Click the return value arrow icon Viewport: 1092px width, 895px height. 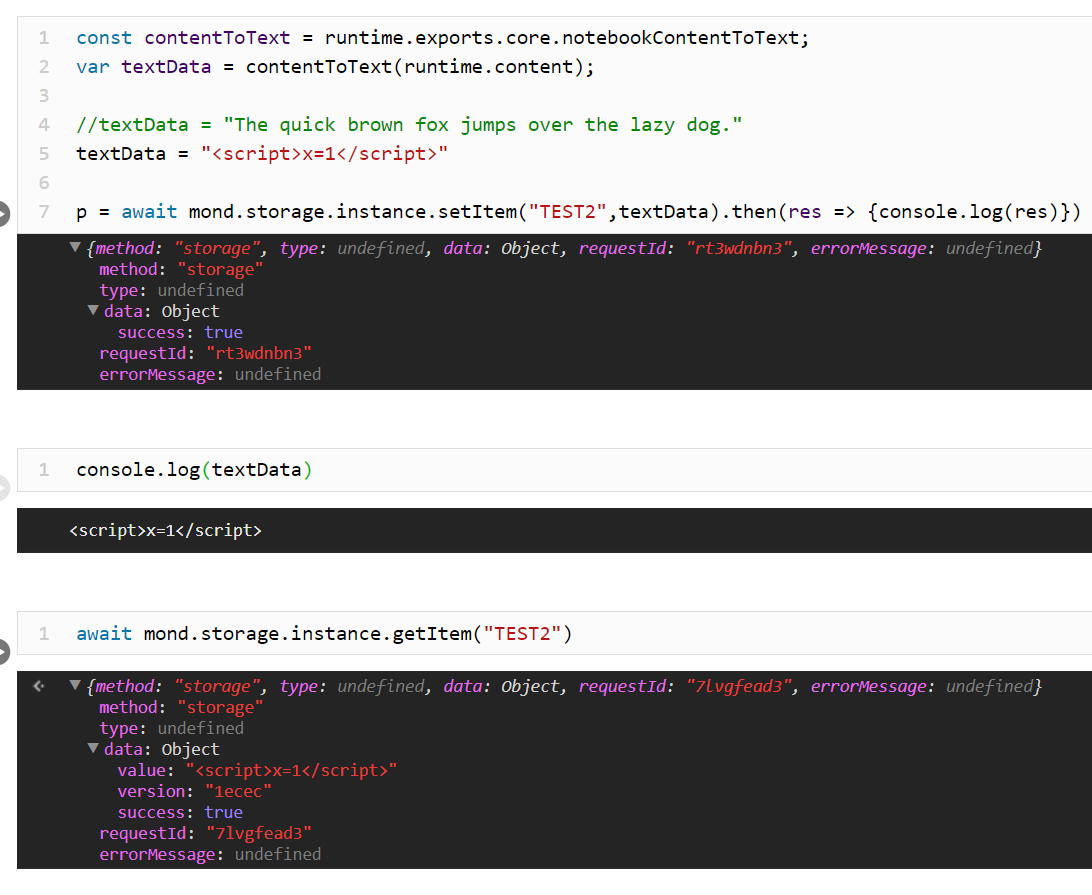[x=39, y=686]
